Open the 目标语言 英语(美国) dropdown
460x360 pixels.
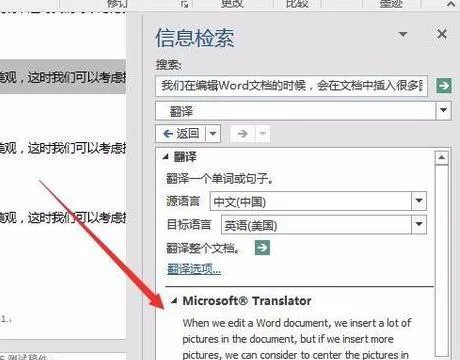(x=419, y=225)
